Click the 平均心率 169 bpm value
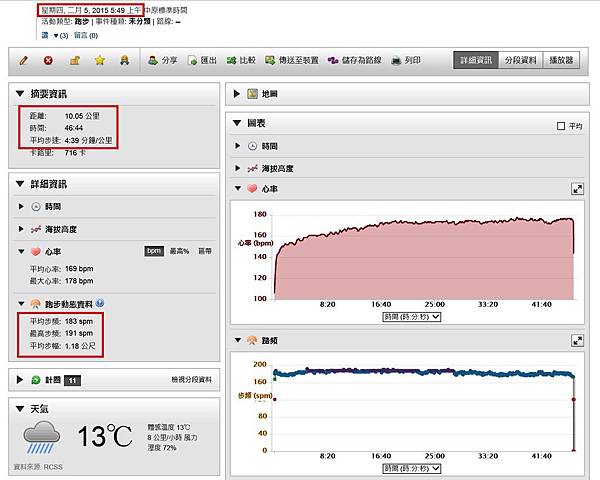The image size is (600, 480). [x=79, y=269]
